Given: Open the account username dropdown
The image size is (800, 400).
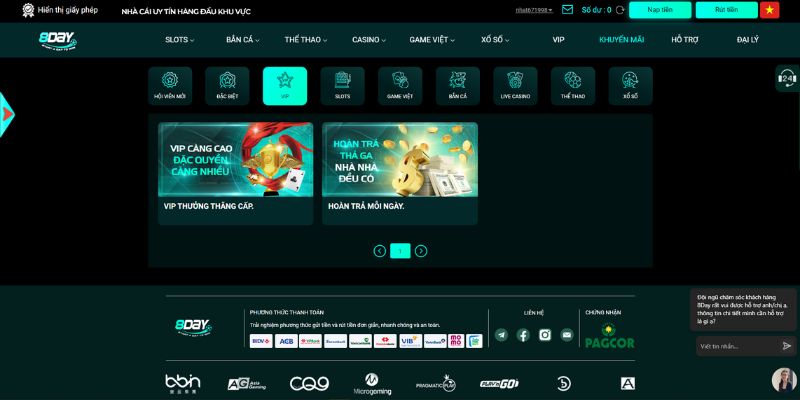Looking at the screenshot, I should pos(534,10).
